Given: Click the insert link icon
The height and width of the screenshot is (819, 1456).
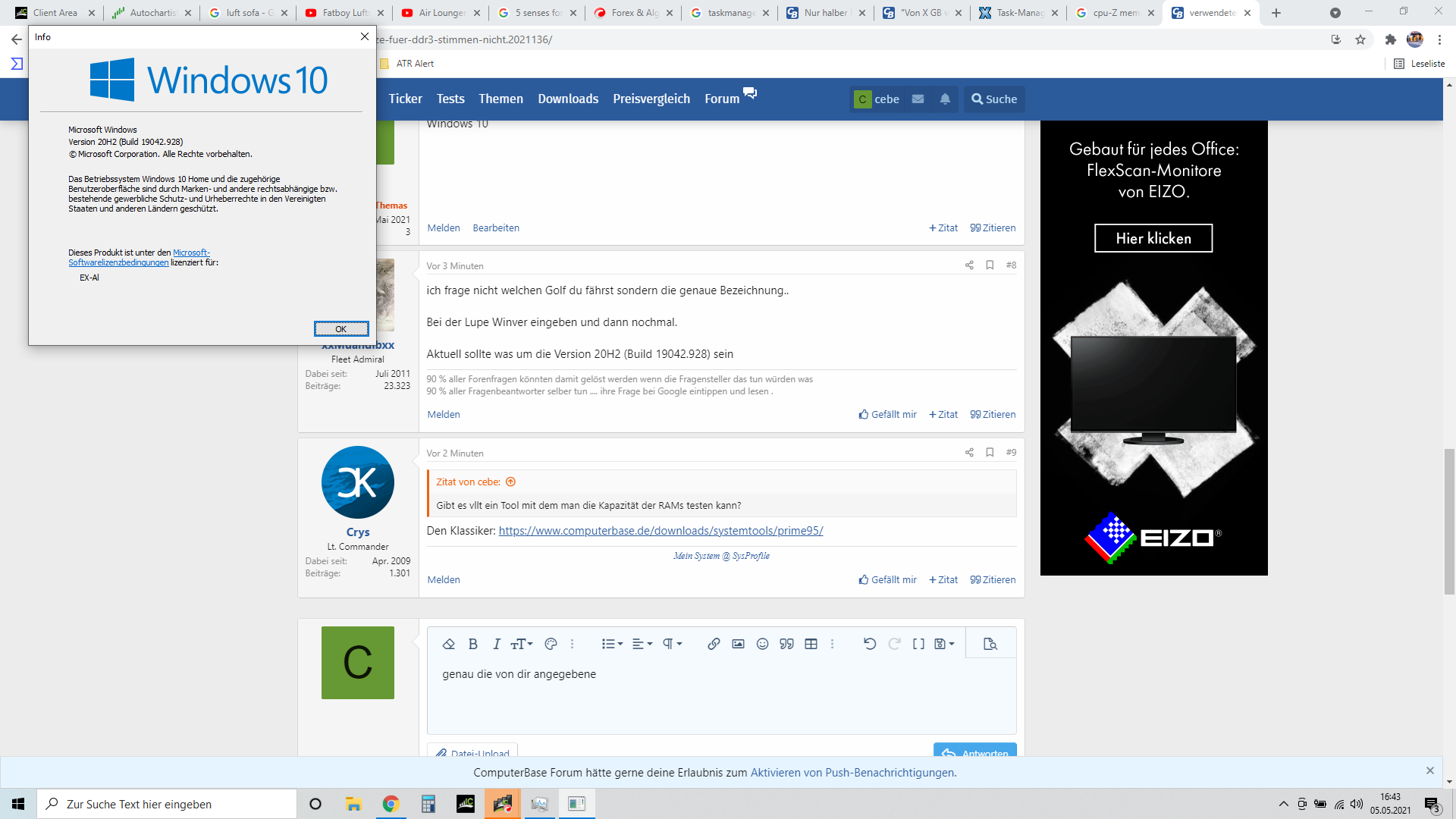Looking at the screenshot, I should 714,644.
